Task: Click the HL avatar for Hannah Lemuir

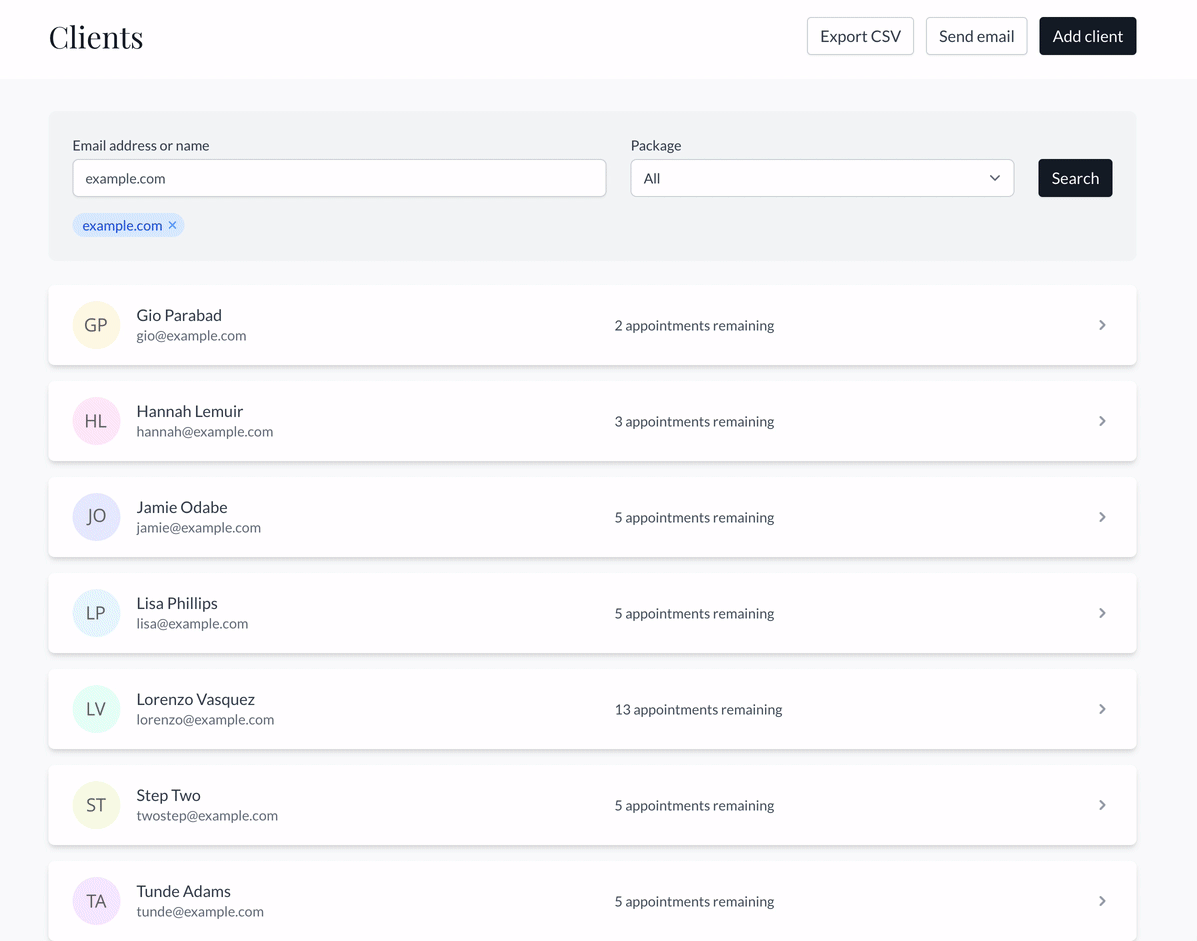Action: [x=96, y=421]
